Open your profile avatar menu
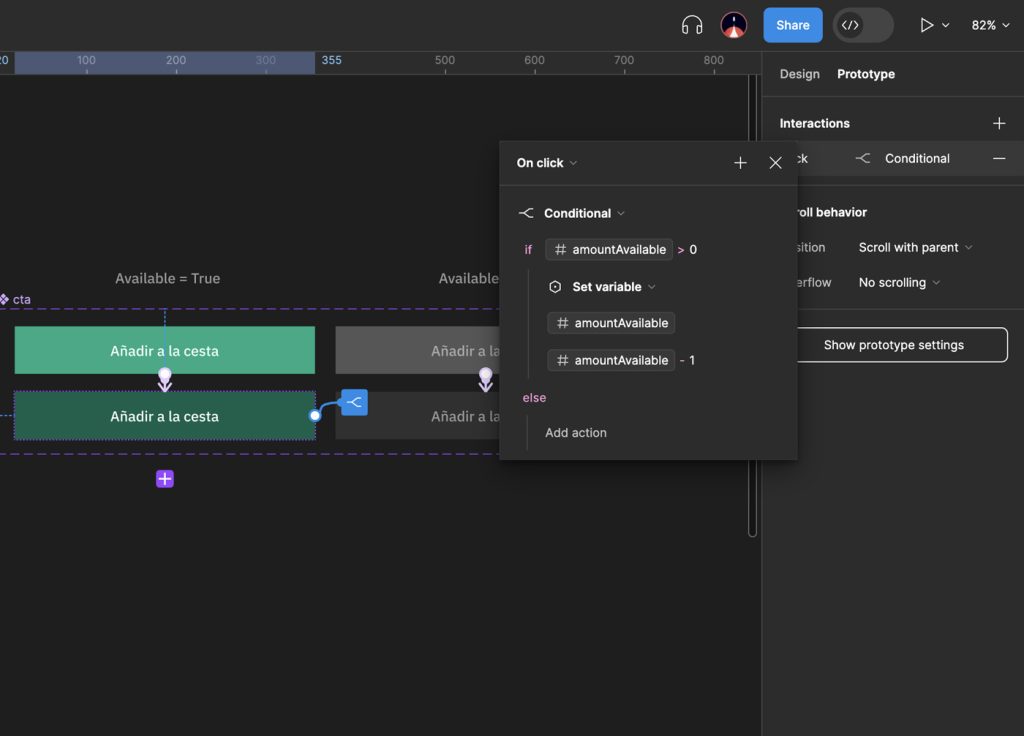Screen dimensions: 1024x736 [733, 25]
